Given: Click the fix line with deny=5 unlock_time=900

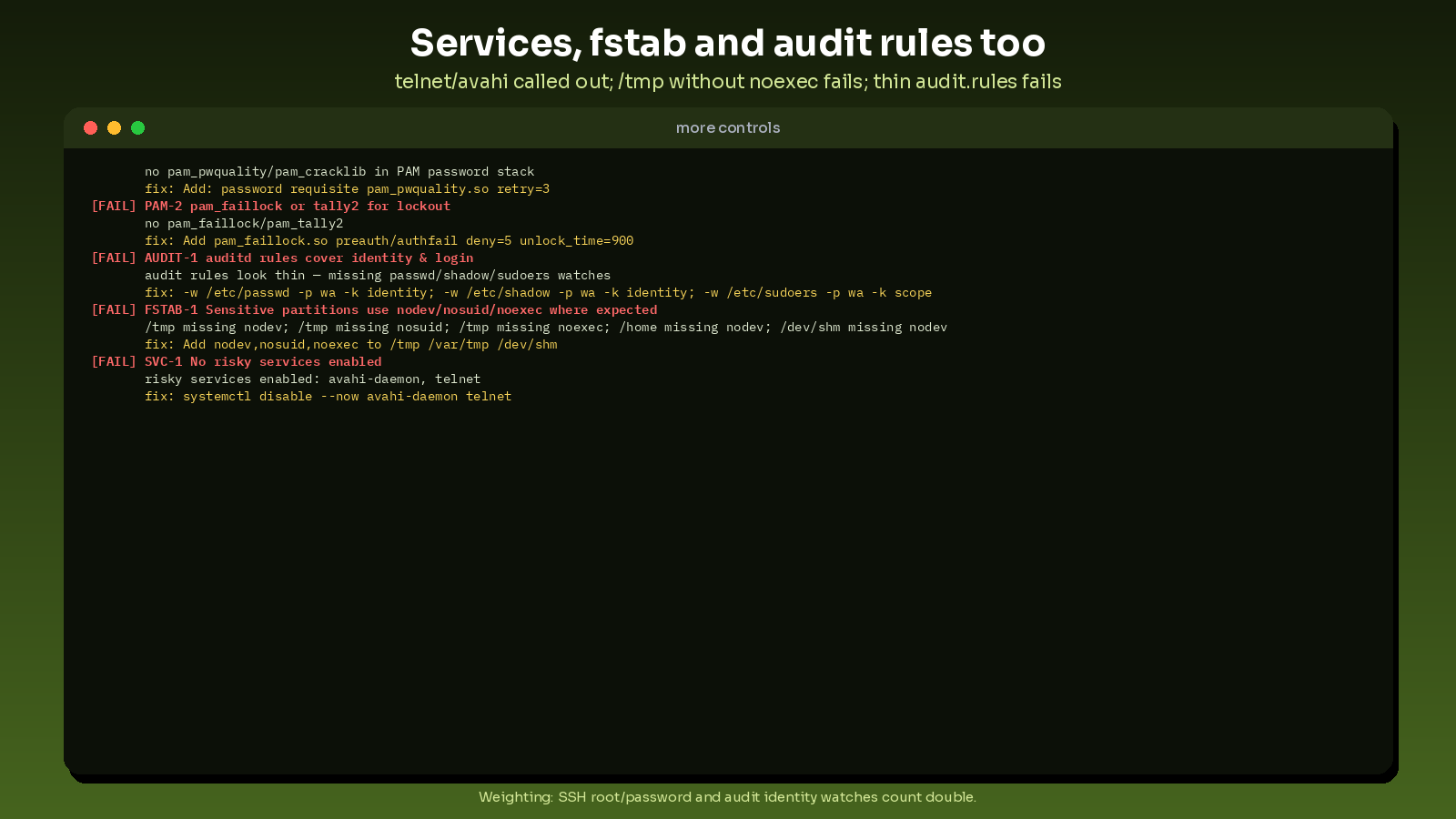Looking at the screenshot, I should 389,240.
